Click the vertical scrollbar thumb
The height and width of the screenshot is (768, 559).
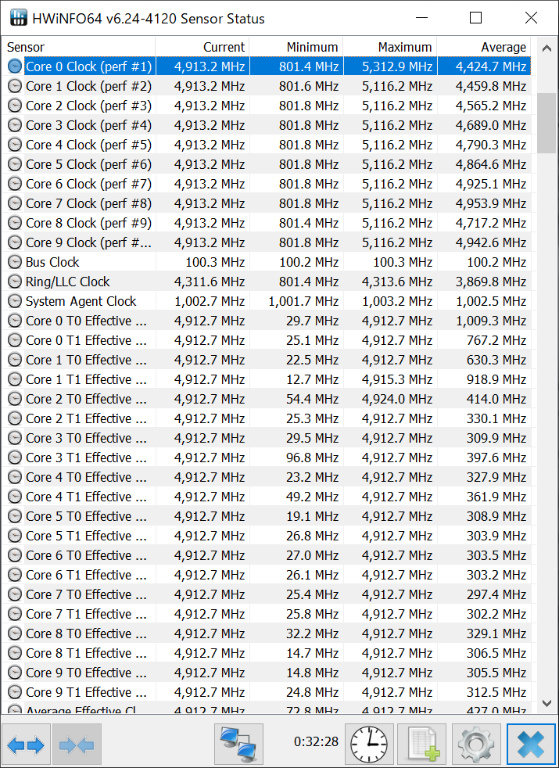click(x=546, y=122)
